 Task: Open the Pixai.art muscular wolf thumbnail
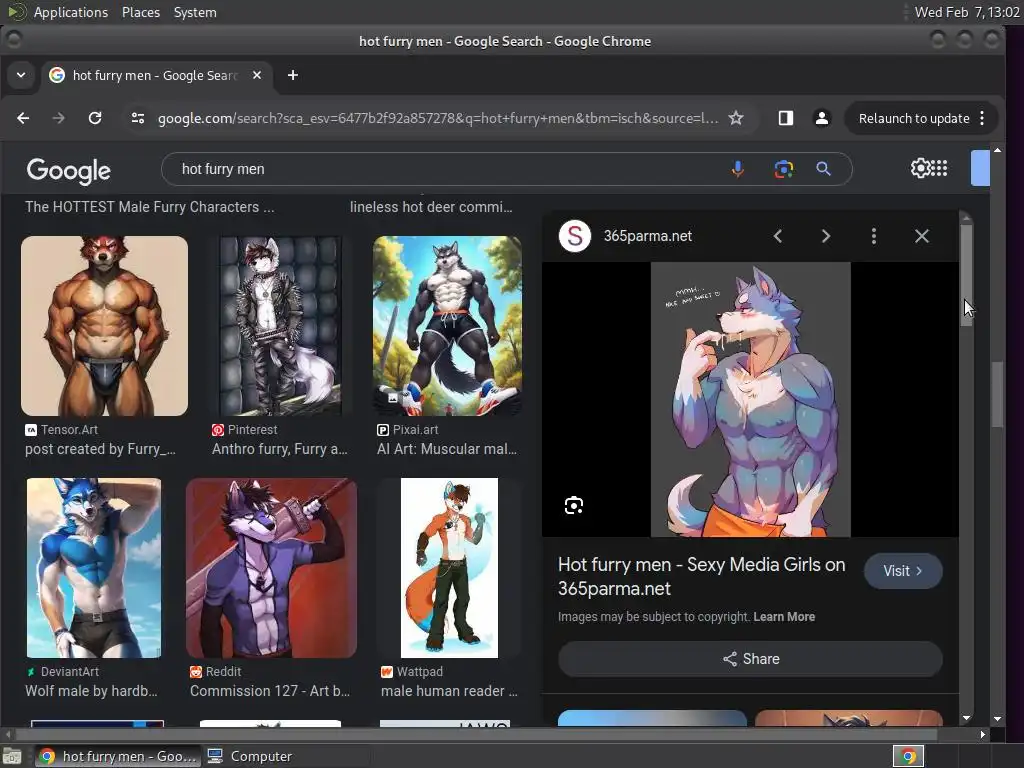coord(447,326)
